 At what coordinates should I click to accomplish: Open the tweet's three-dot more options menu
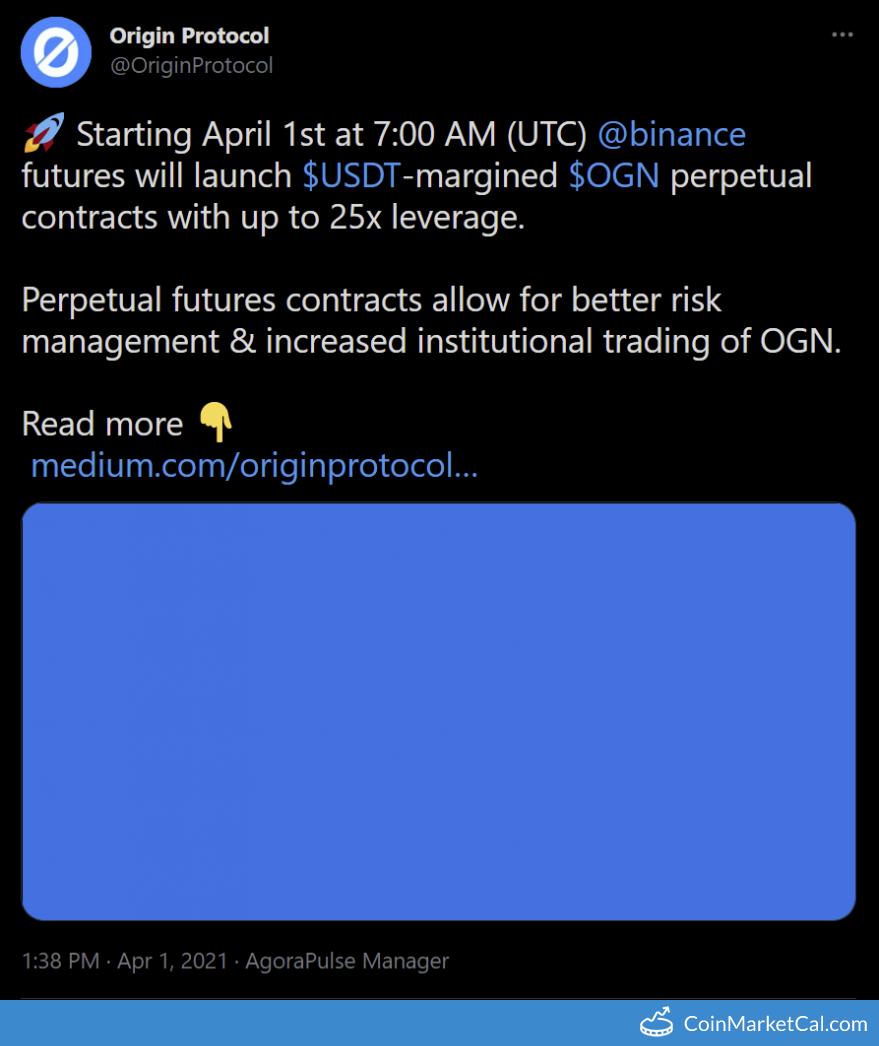842,36
